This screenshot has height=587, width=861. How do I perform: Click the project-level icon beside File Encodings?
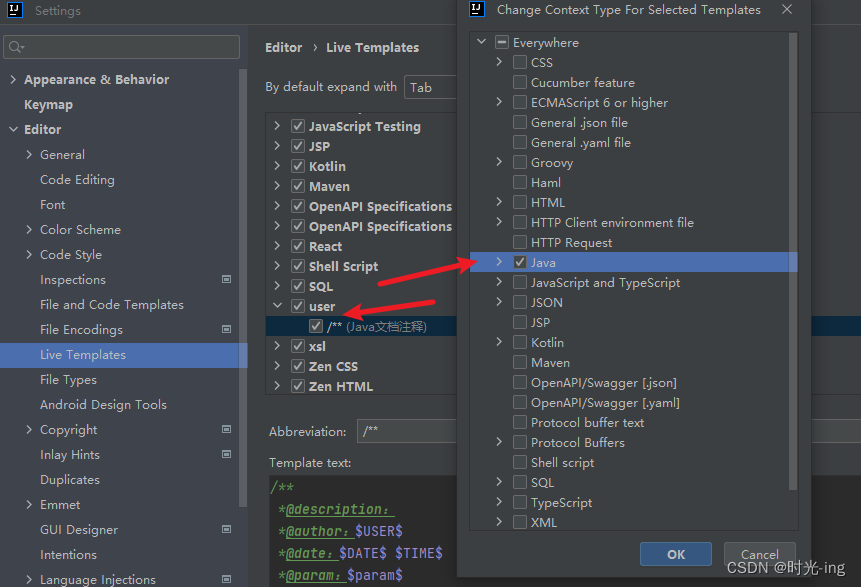pos(227,330)
